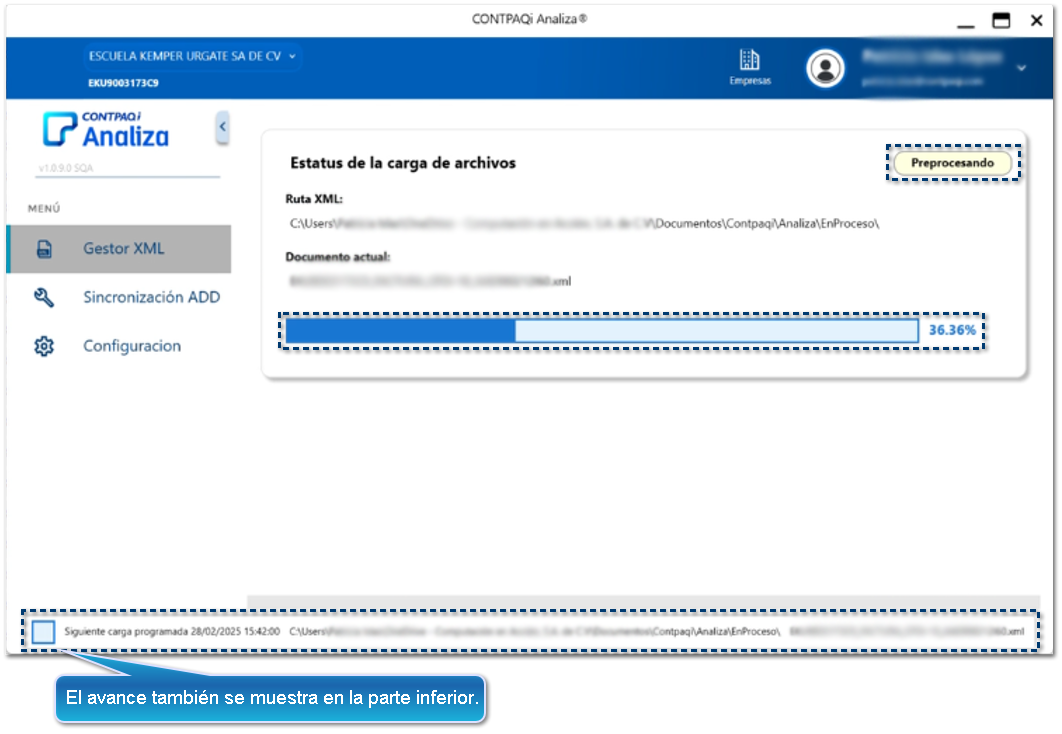The image size is (1062, 734).
Task: Click the user profile avatar icon
Action: (825, 68)
